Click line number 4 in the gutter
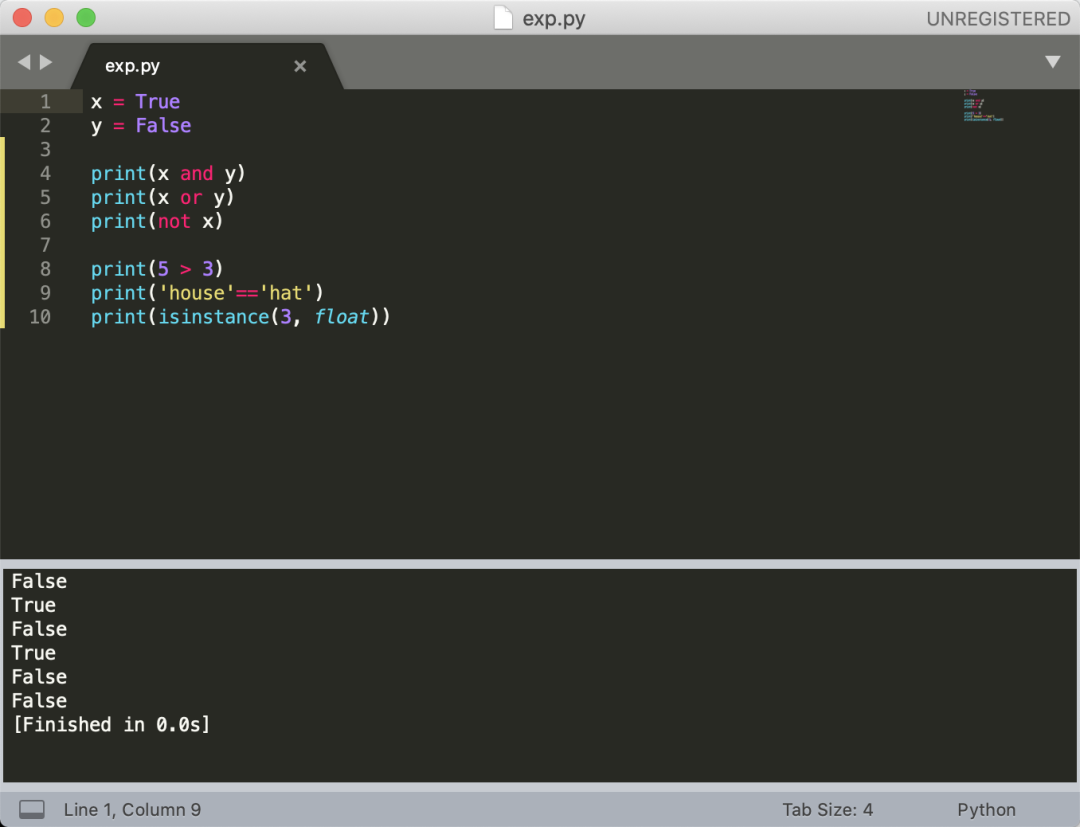 (x=45, y=173)
